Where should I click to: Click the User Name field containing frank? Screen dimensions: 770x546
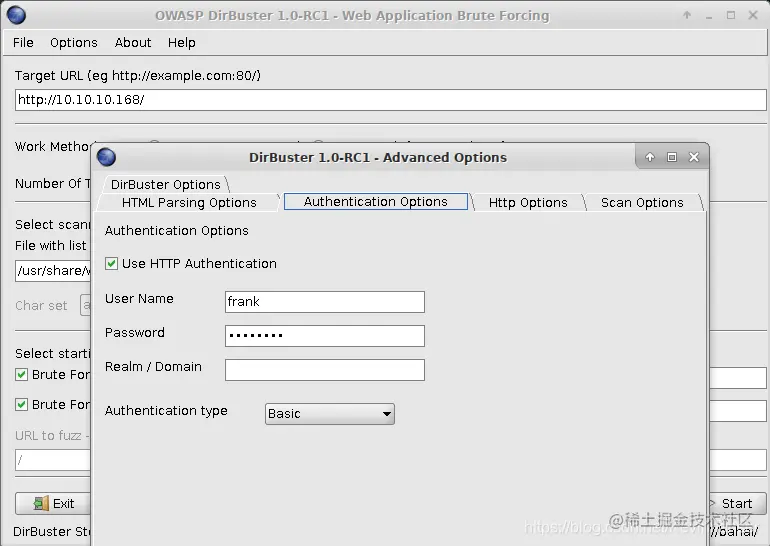click(x=325, y=302)
